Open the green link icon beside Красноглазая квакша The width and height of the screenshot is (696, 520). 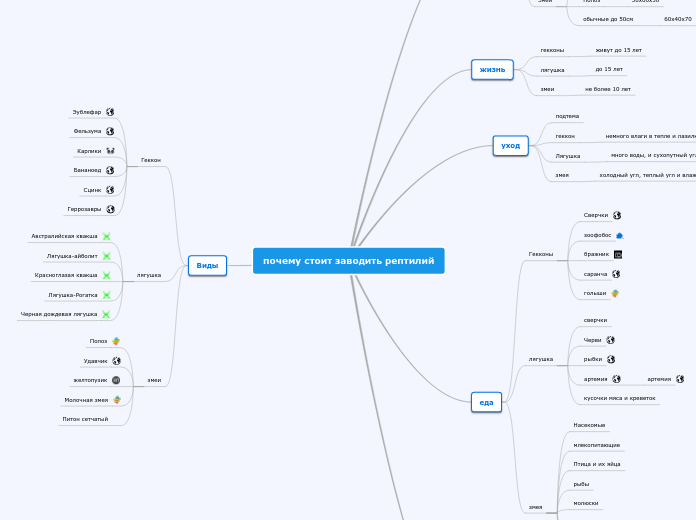(107, 275)
